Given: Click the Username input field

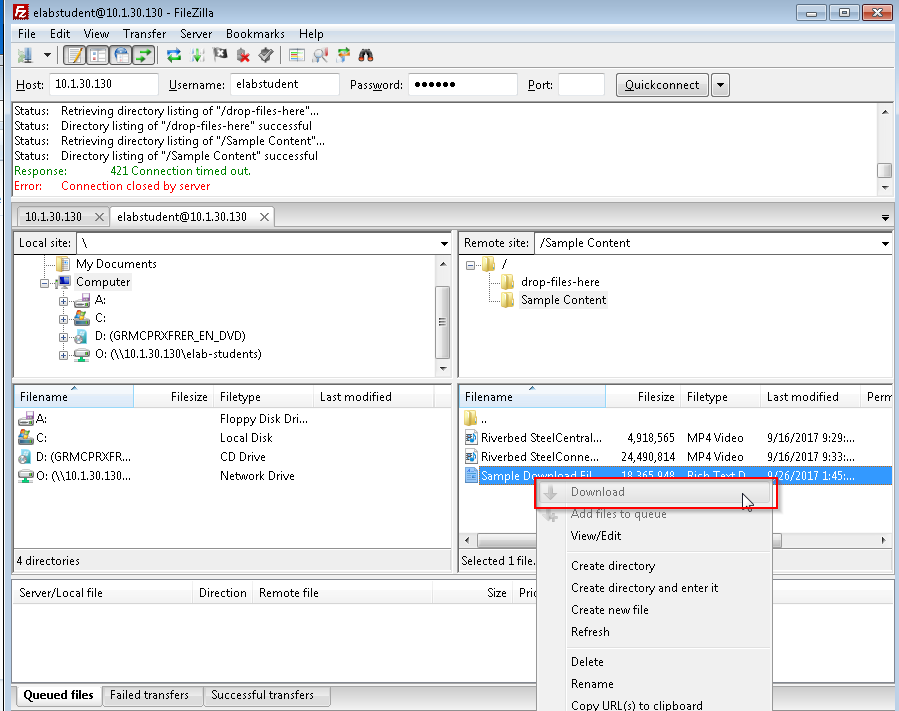Looking at the screenshot, I should click(x=285, y=84).
